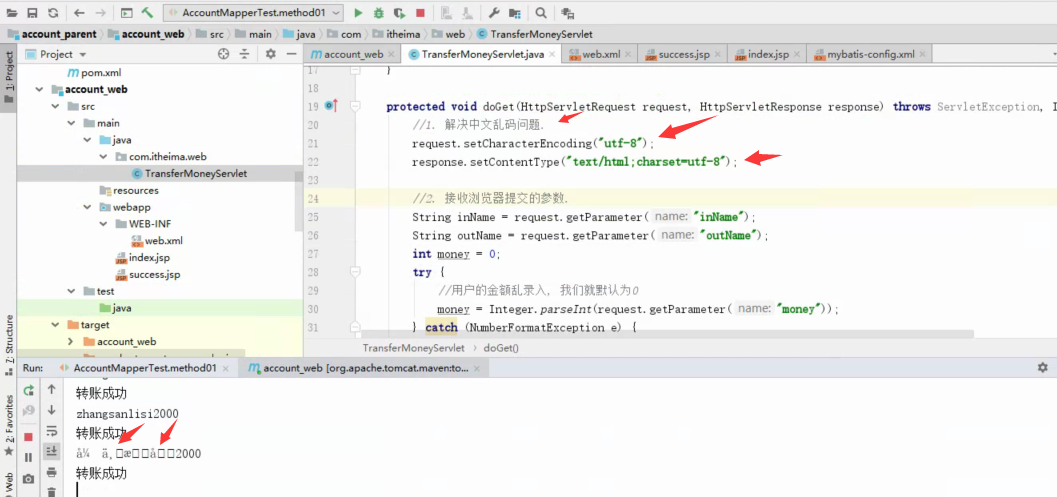Close the account_web tomcat Run tab
Viewport: 1057px width, 497px height.
pyautogui.click(x=477, y=368)
